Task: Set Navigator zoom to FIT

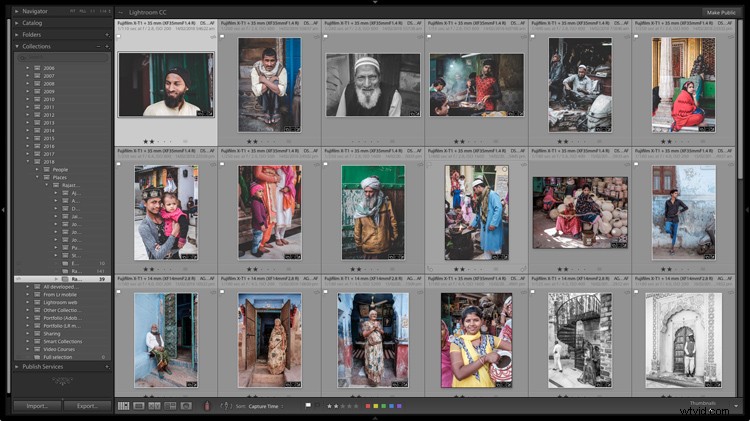Action: tap(73, 11)
